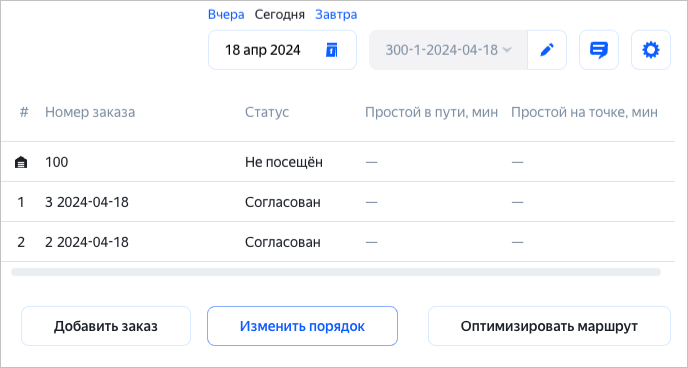The image size is (688, 368).
Task: Switch to Завтра date
Action: [x=336, y=14]
